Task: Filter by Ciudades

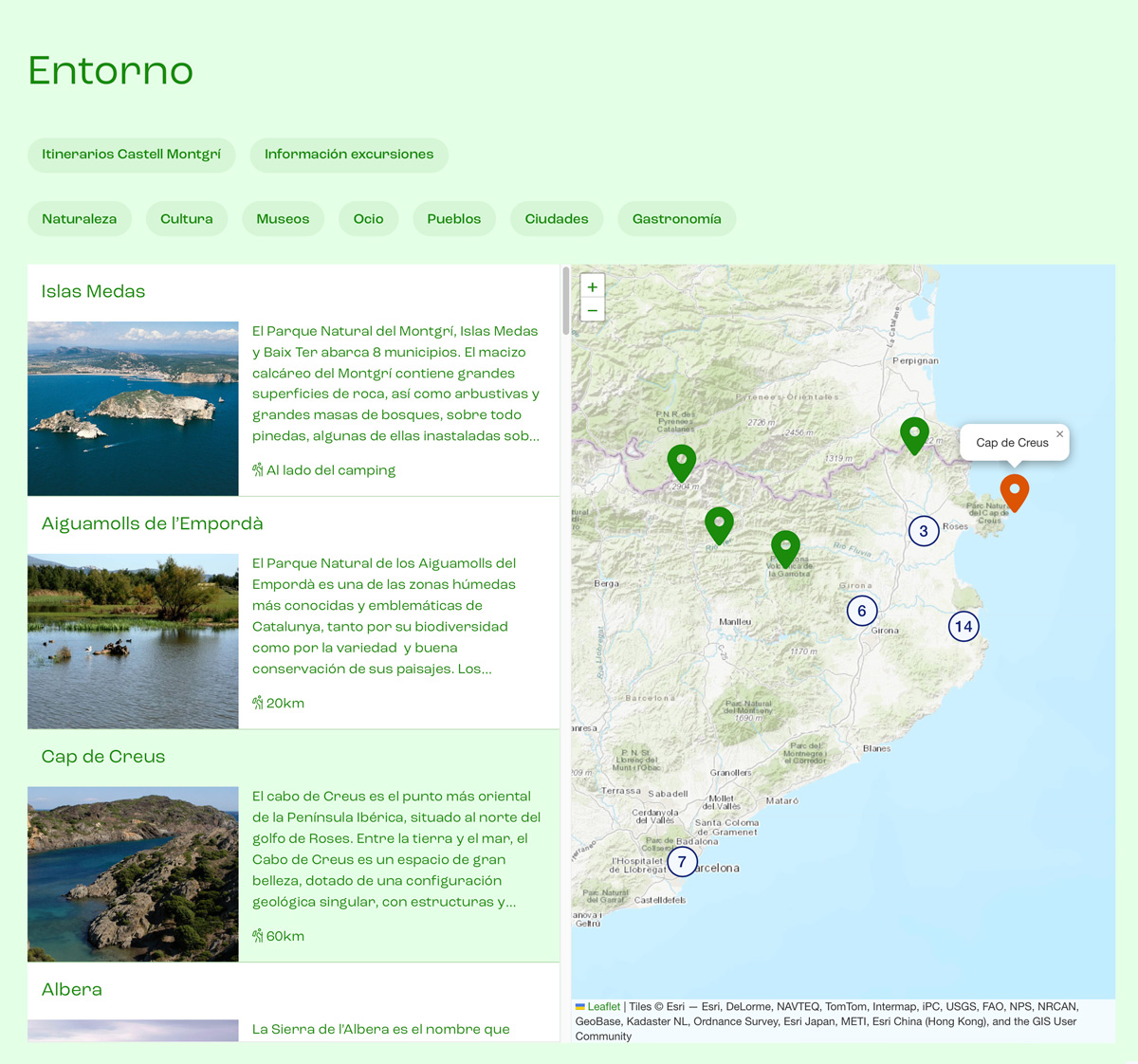Action: (x=557, y=219)
